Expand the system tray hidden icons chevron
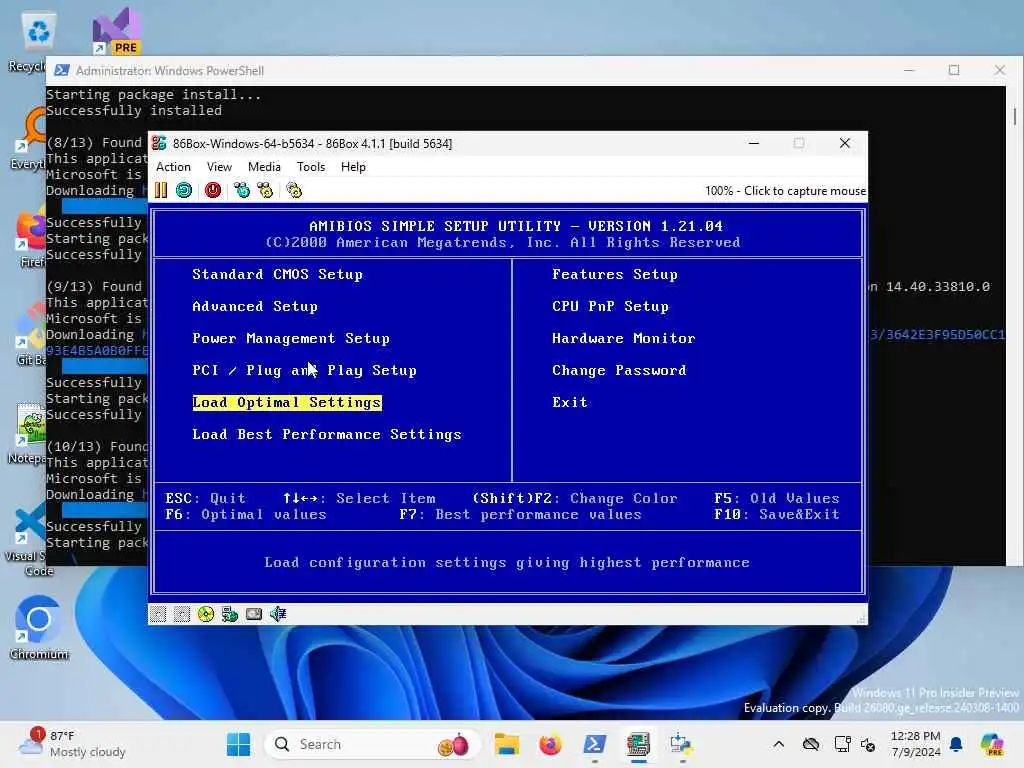This screenshot has height=768, width=1024. 778,744
